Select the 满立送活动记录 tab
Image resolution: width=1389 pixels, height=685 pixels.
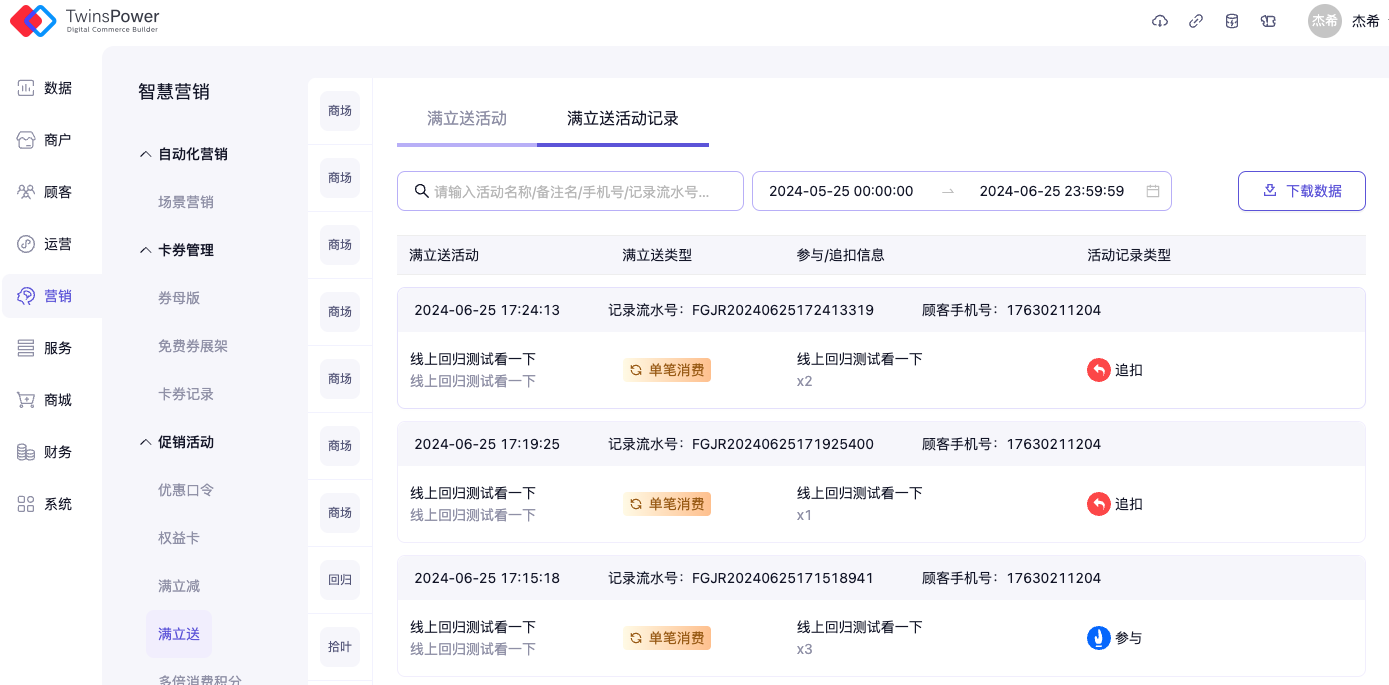click(623, 118)
